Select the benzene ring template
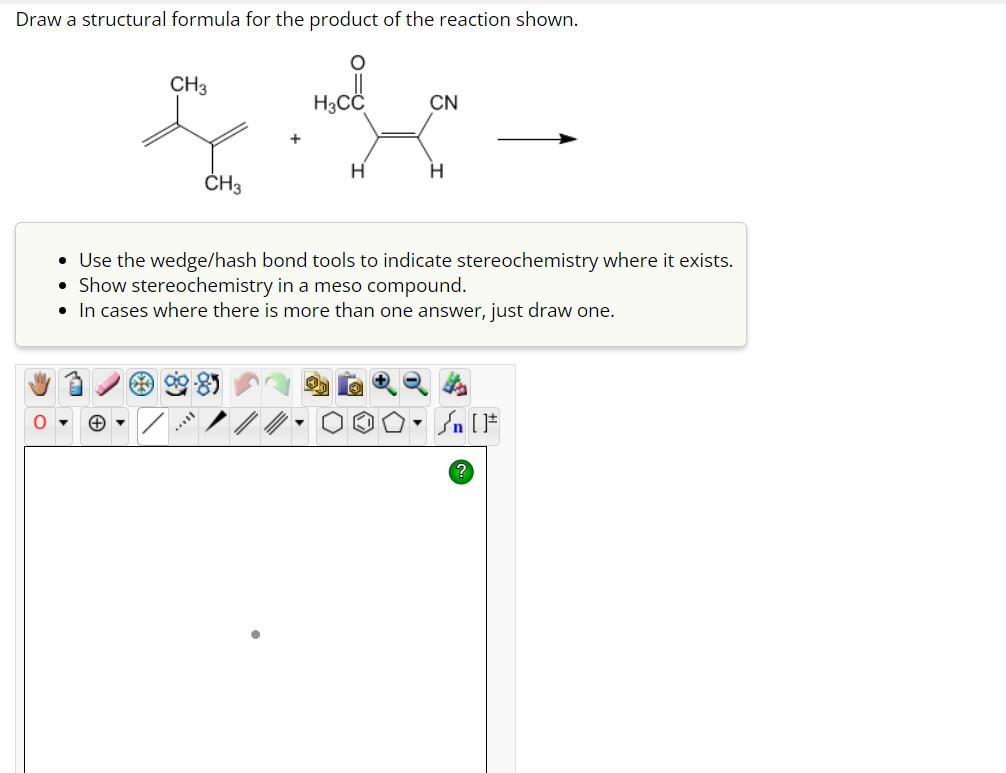 click(362, 423)
